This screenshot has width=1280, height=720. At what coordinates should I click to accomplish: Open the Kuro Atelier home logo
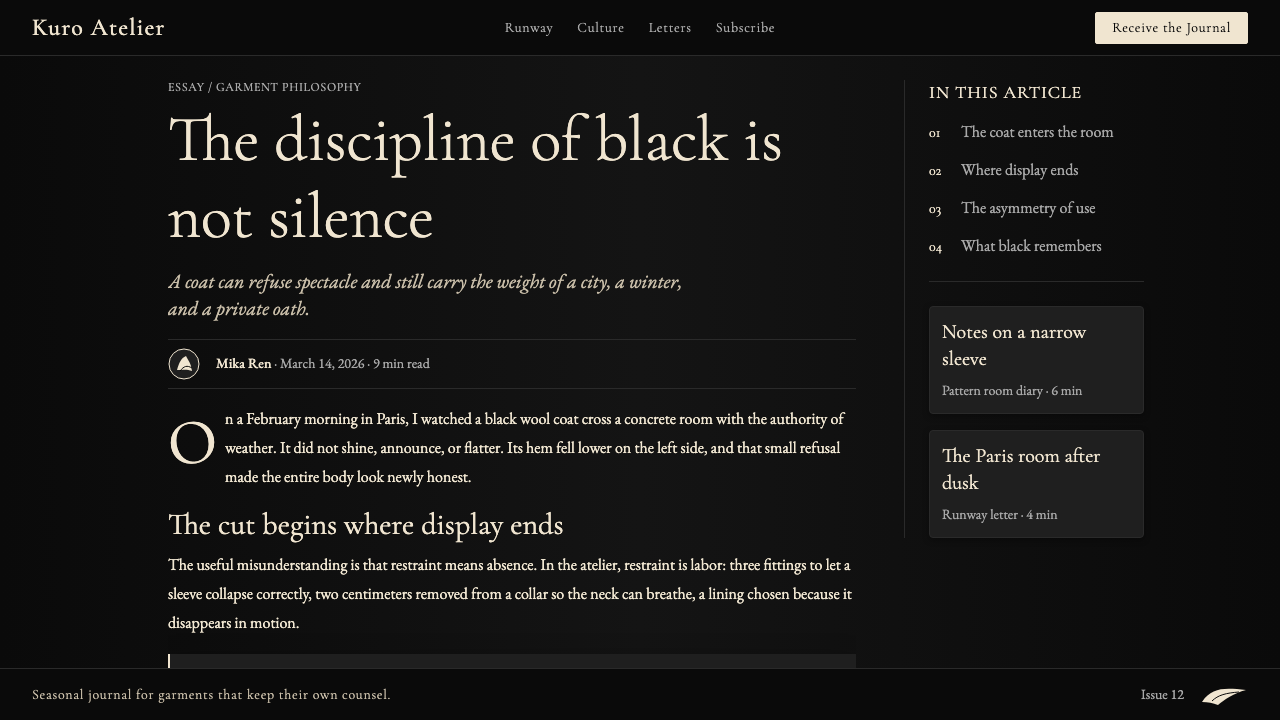pos(98,28)
